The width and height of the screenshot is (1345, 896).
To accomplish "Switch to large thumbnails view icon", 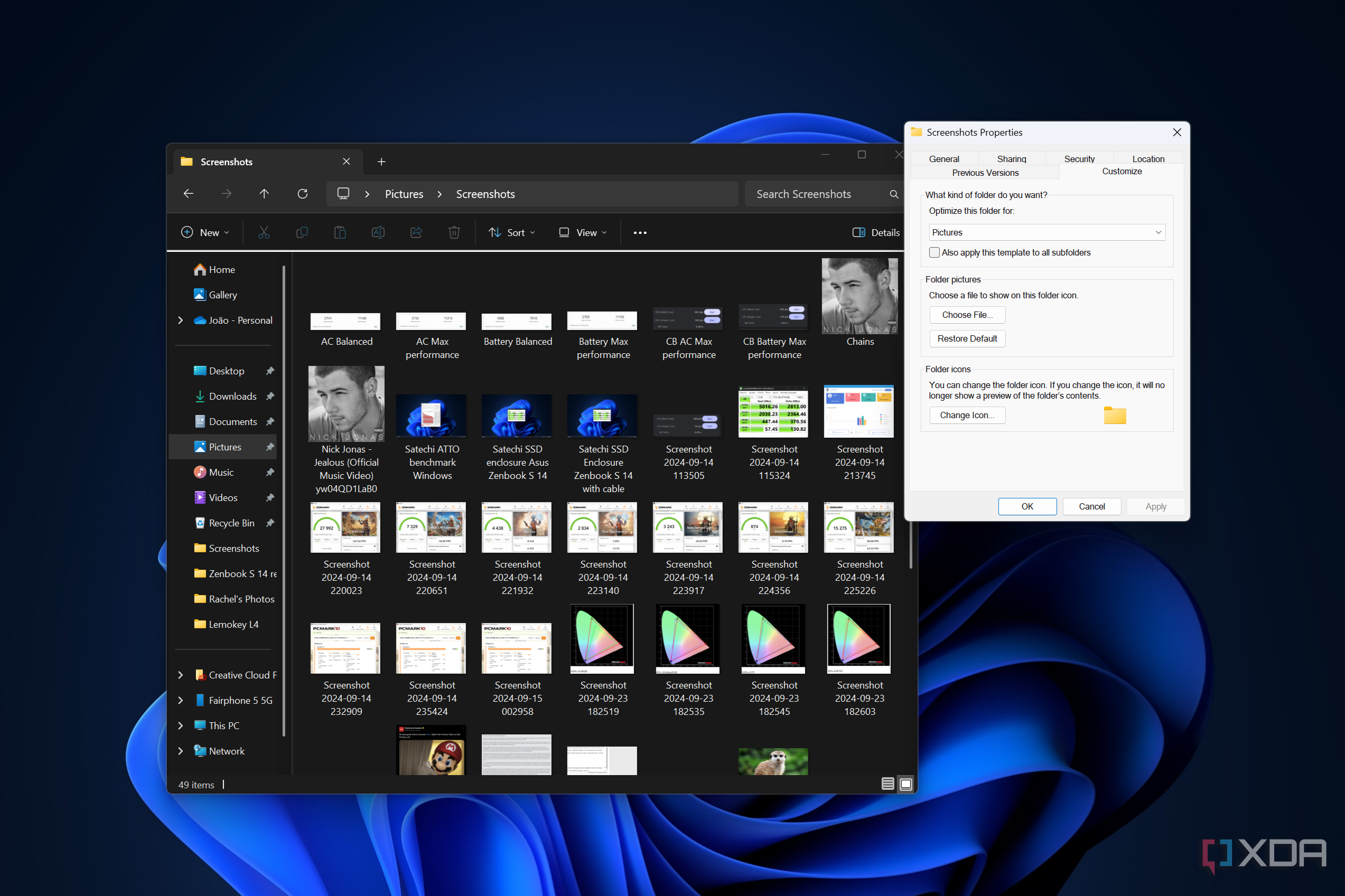I will click(x=905, y=784).
